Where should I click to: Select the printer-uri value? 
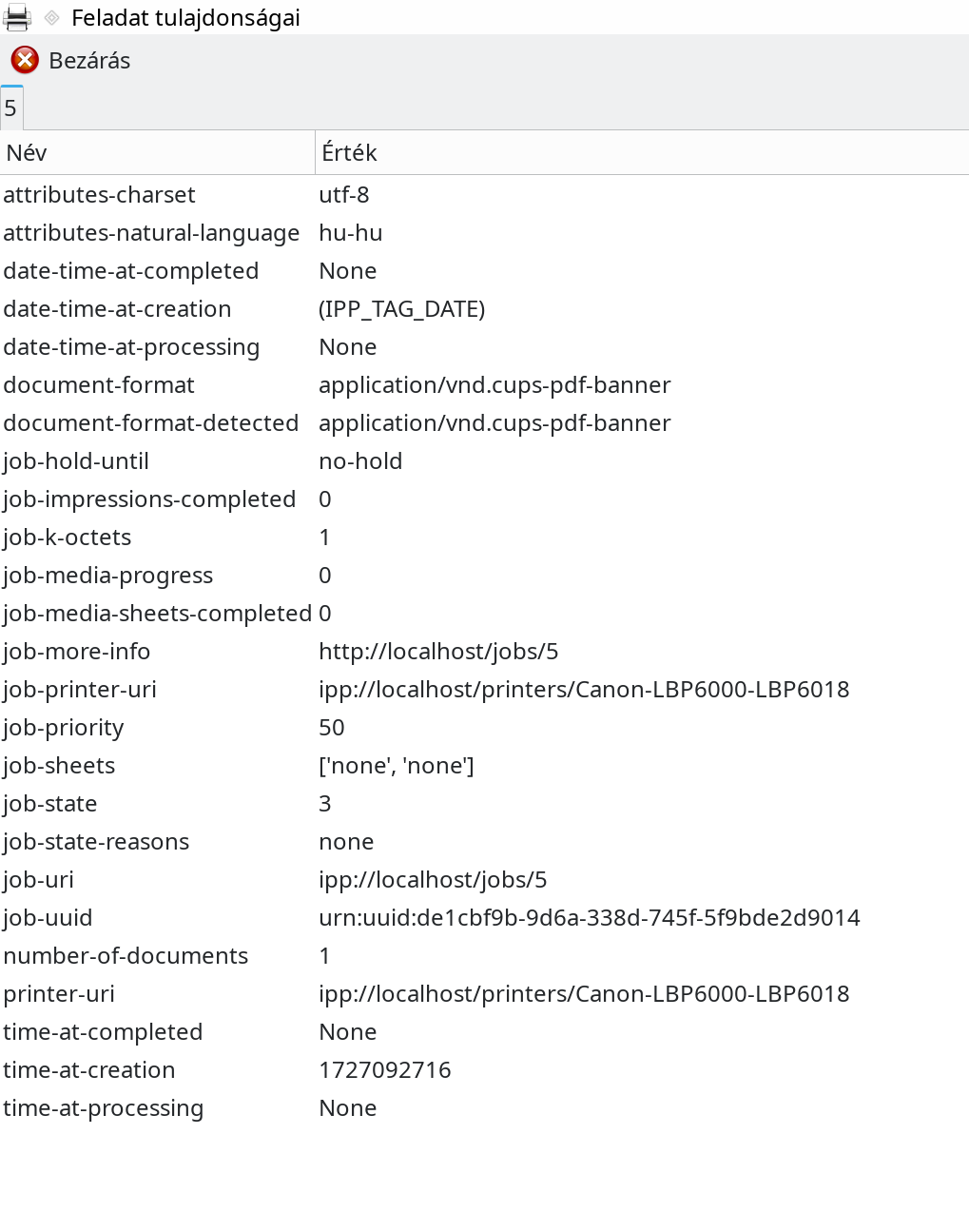(x=584, y=994)
